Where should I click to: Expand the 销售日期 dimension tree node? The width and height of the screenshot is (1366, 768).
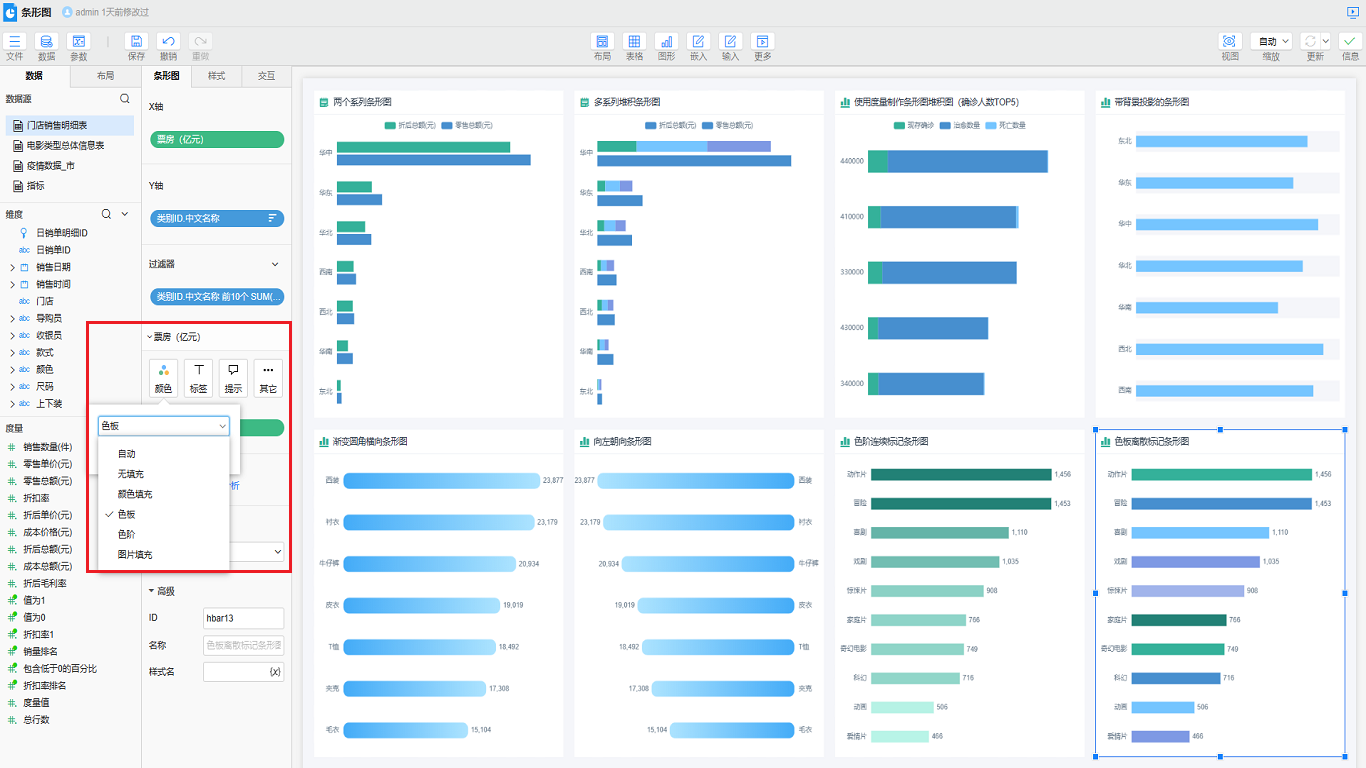coord(12,267)
